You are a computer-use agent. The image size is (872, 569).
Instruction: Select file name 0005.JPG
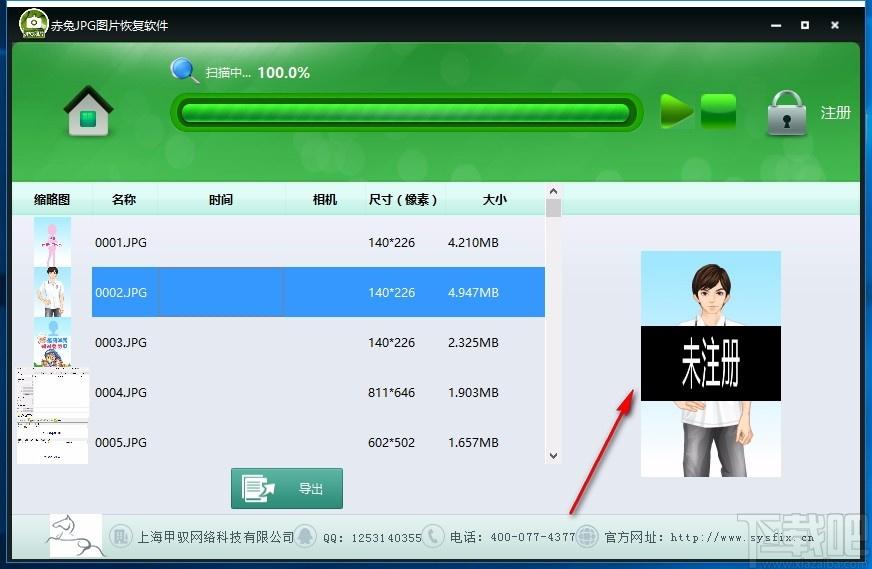(121, 443)
